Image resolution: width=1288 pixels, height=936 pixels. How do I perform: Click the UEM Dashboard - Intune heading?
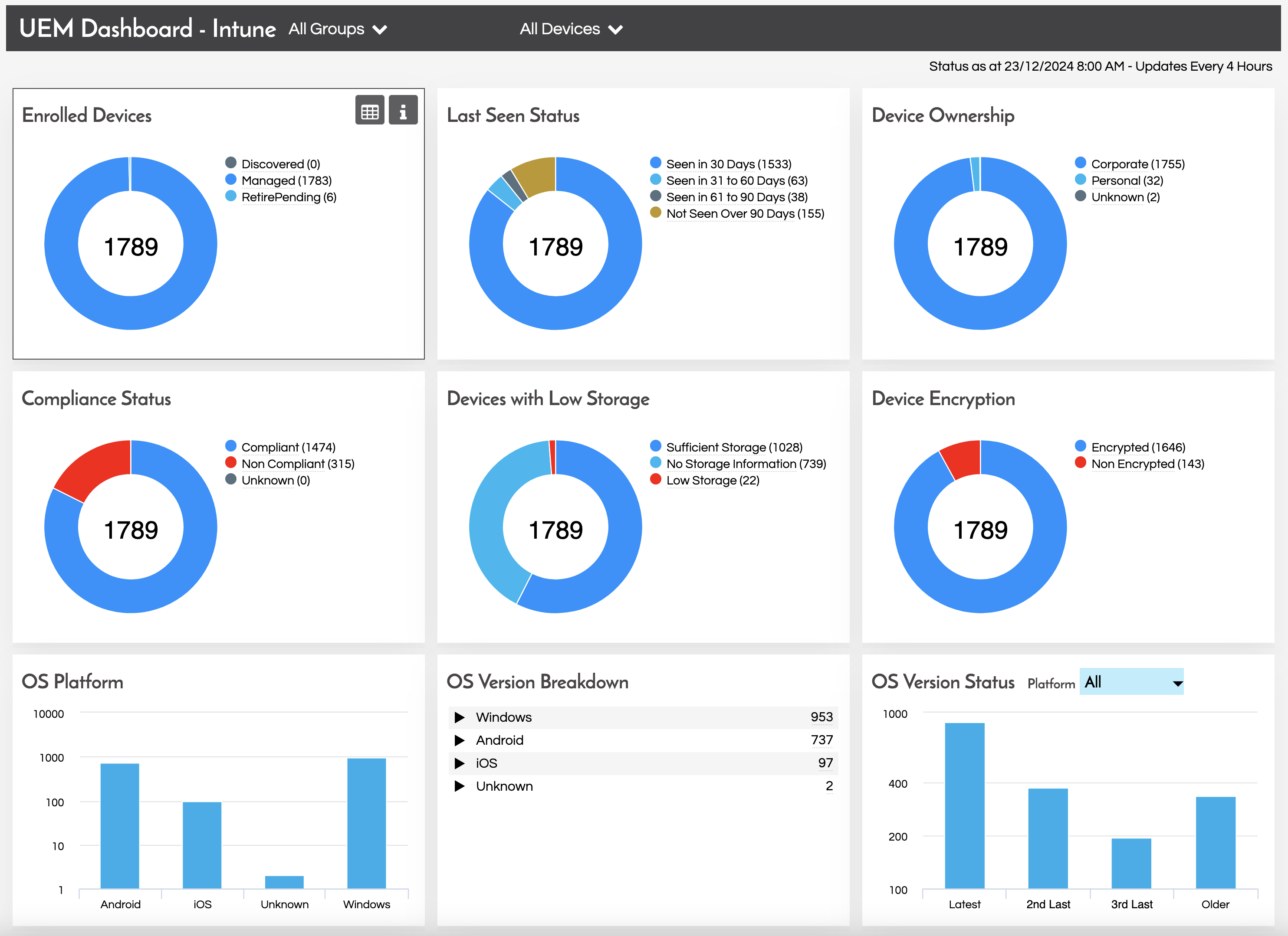[148, 28]
